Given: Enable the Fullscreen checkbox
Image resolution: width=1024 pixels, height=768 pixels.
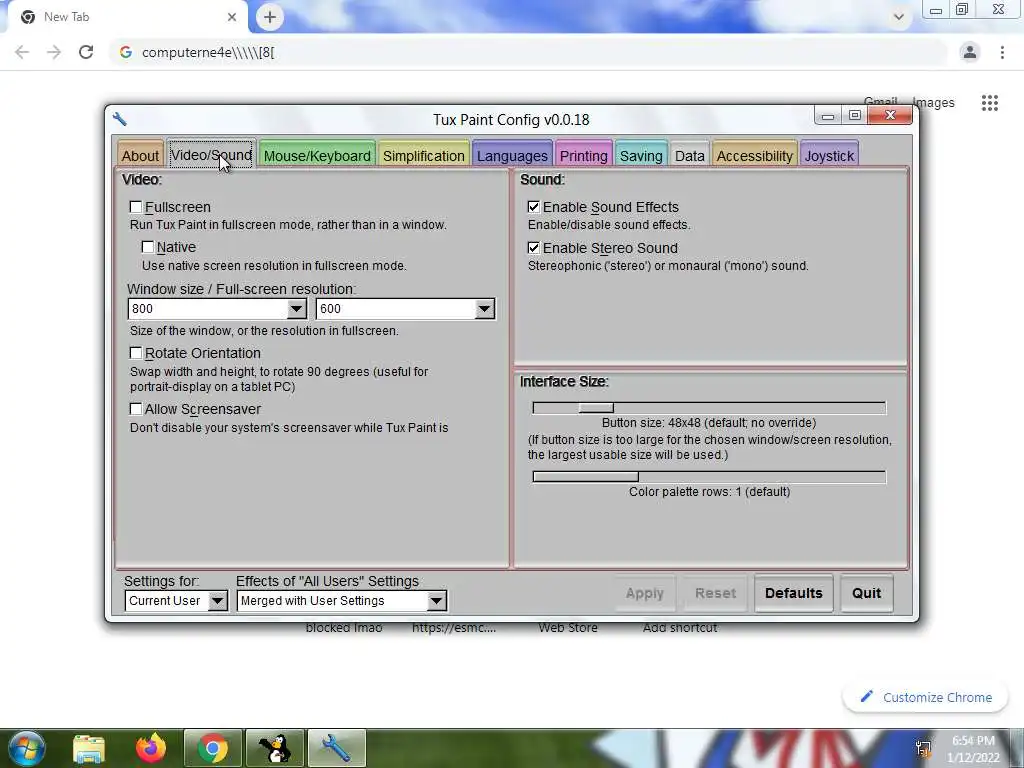Looking at the screenshot, I should click(136, 207).
